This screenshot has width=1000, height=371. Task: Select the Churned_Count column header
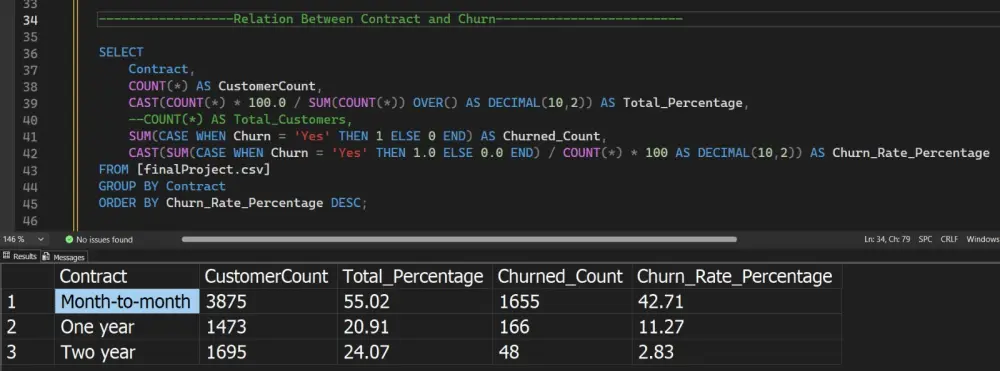(x=562, y=276)
